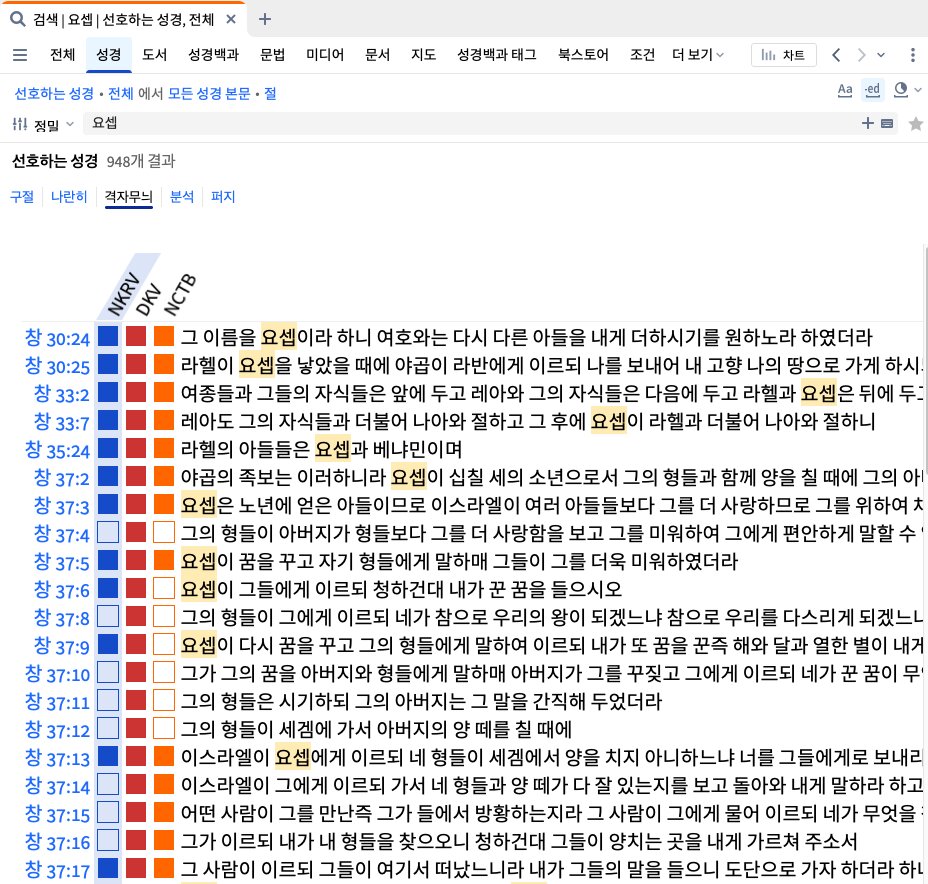Open the 문서 tab
928x884 pixels.
click(x=378, y=55)
